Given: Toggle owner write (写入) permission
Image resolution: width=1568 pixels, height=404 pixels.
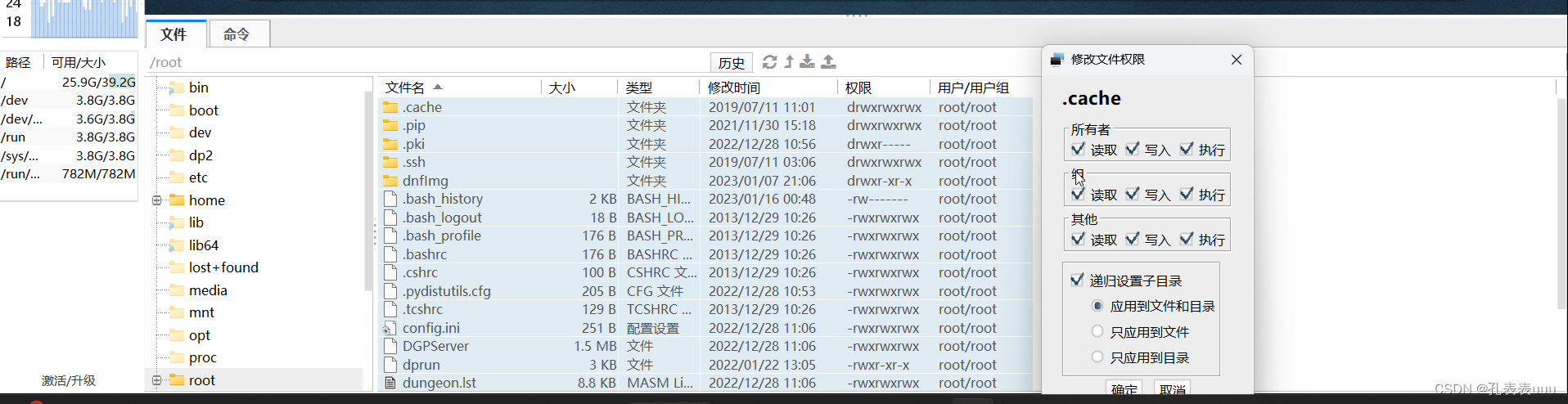Looking at the screenshot, I should tap(1133, 149).
